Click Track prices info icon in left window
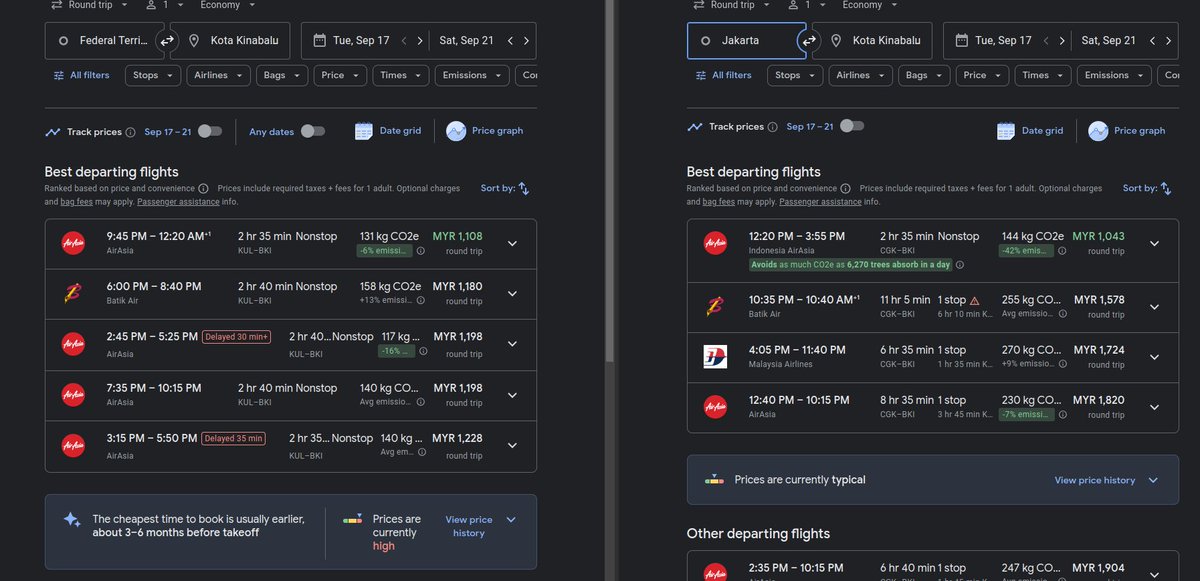Image resolution: width=1200 pixels, height=581 pixels. point(130,132)
